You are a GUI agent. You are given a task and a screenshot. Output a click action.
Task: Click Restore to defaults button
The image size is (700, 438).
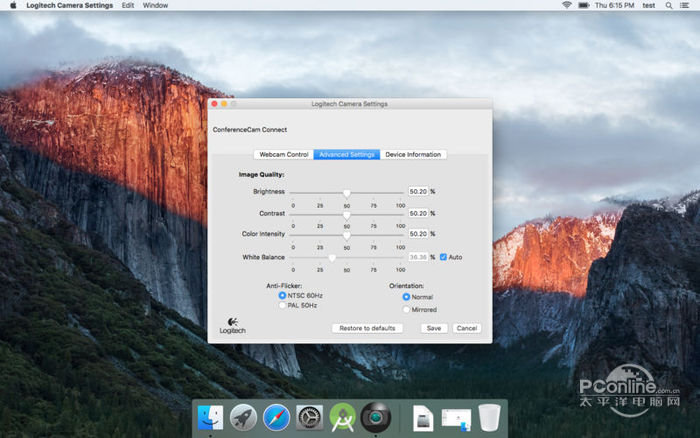[x=367, y=328]
